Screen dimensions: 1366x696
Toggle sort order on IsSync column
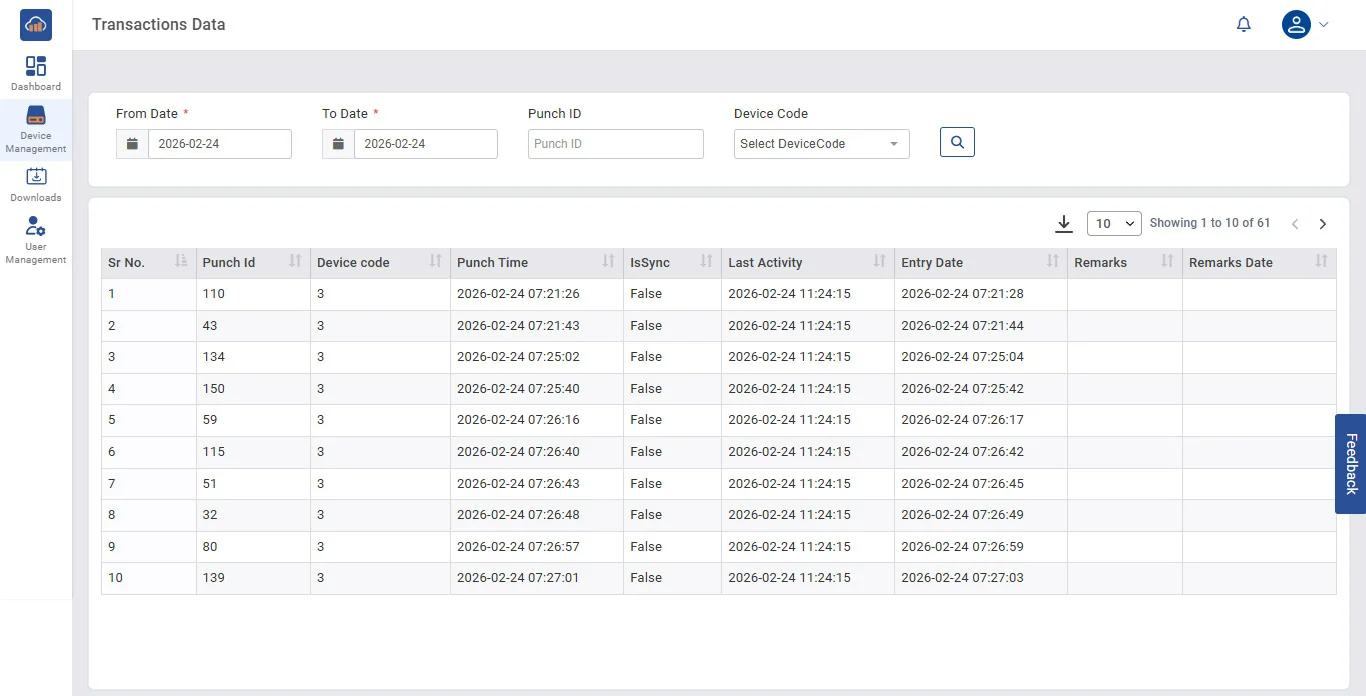pos(706,262)
